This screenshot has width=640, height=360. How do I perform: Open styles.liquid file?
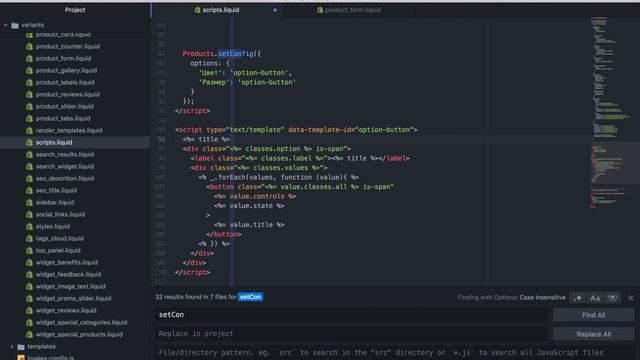tap(53, 227)
